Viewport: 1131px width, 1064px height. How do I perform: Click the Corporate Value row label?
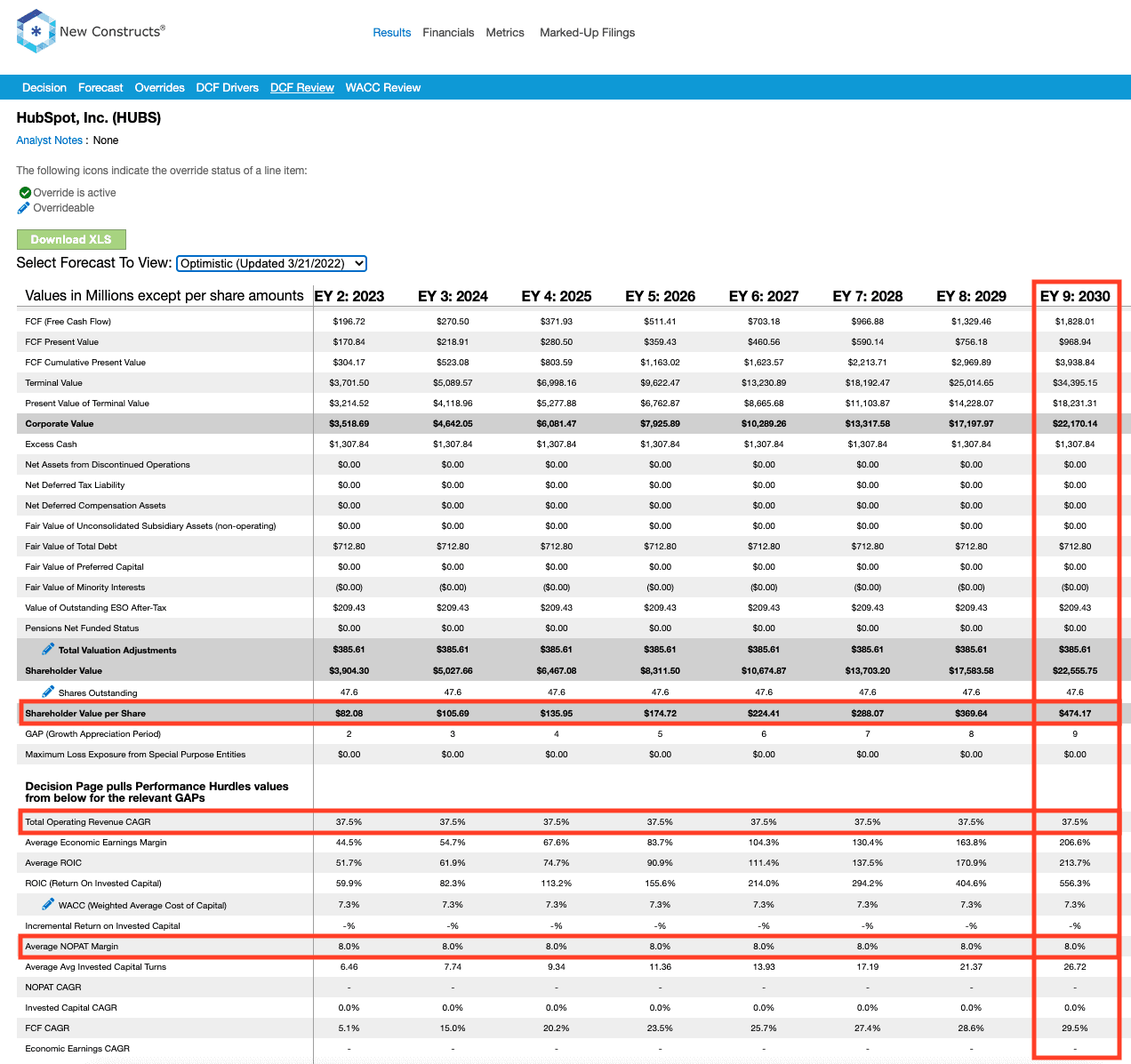pyautogui.click(x=60, y=424)
